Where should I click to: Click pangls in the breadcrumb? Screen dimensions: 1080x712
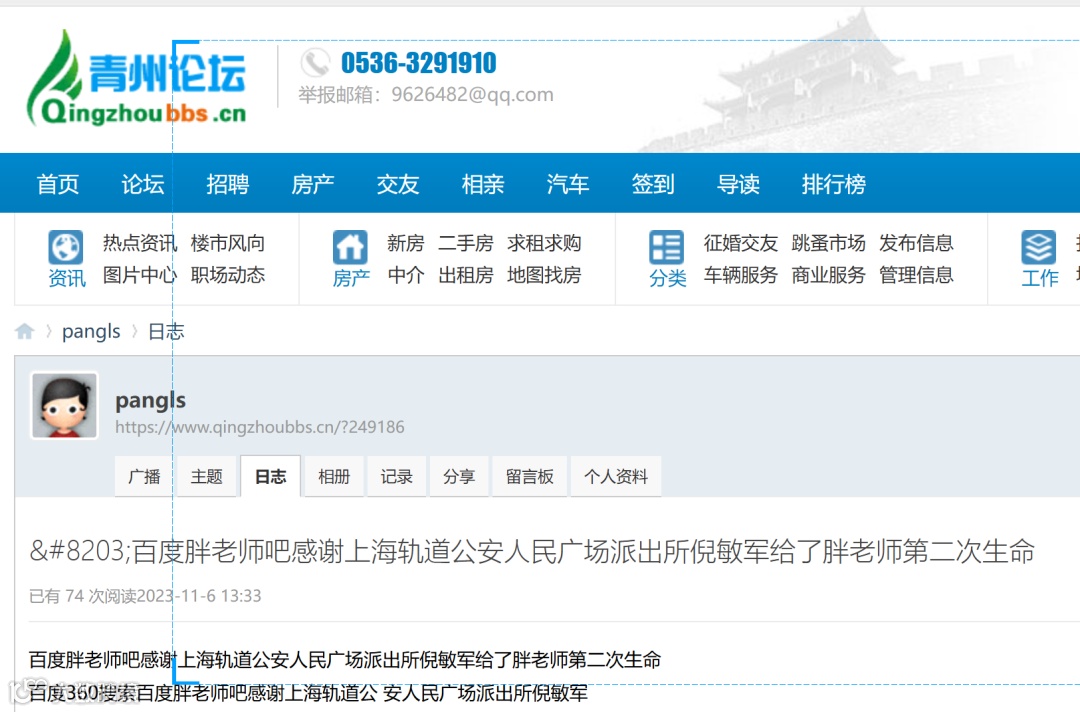(x=91, y=332)
